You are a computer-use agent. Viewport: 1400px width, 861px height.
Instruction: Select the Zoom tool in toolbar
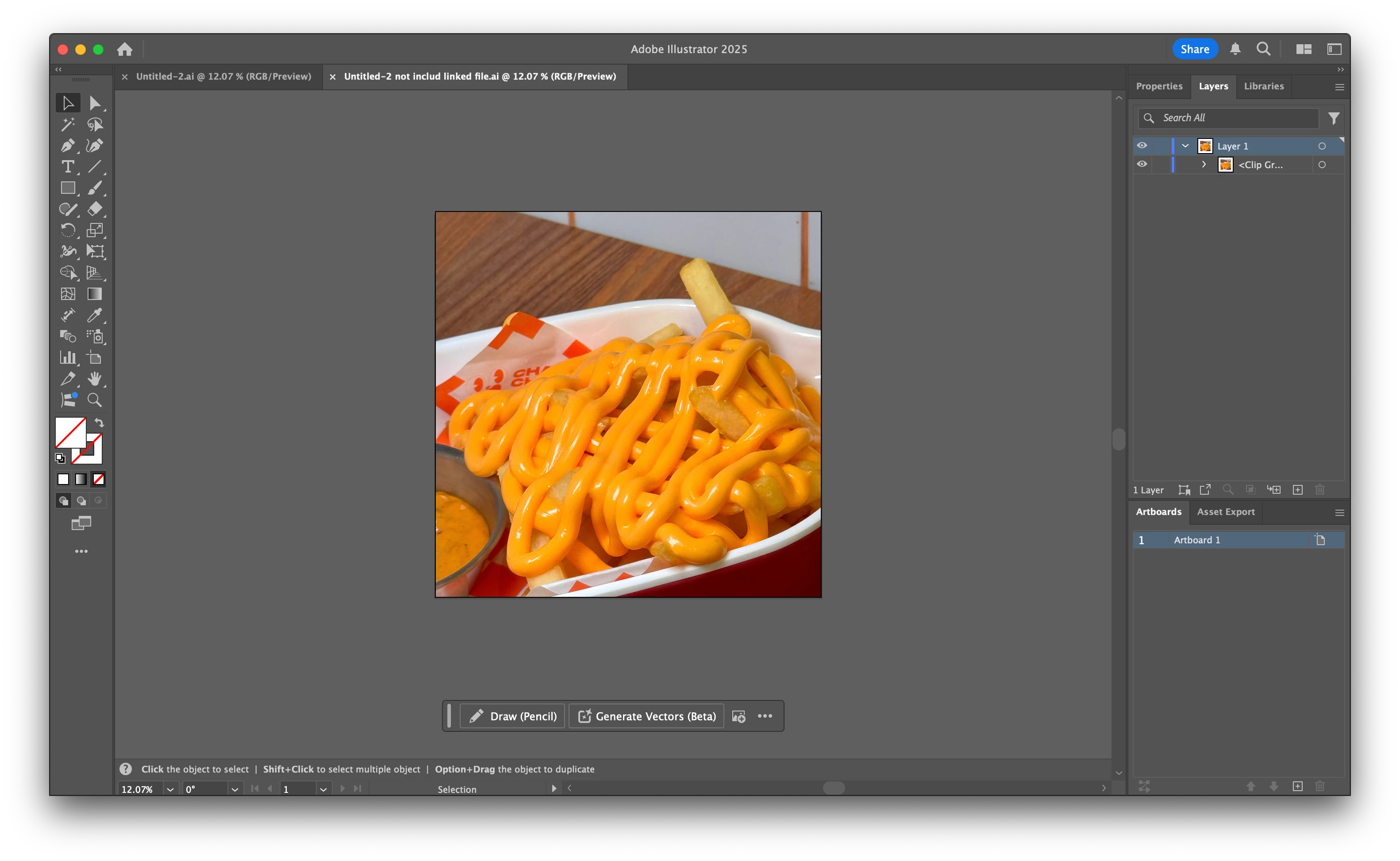95,400
